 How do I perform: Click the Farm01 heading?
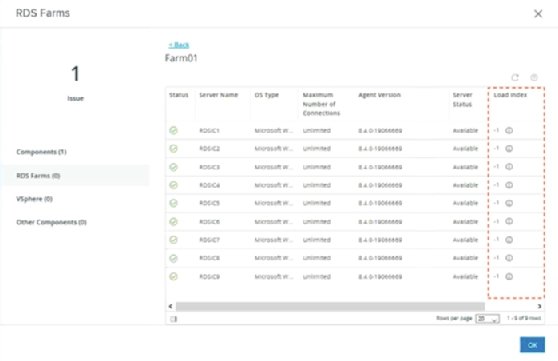coord(181,58)
